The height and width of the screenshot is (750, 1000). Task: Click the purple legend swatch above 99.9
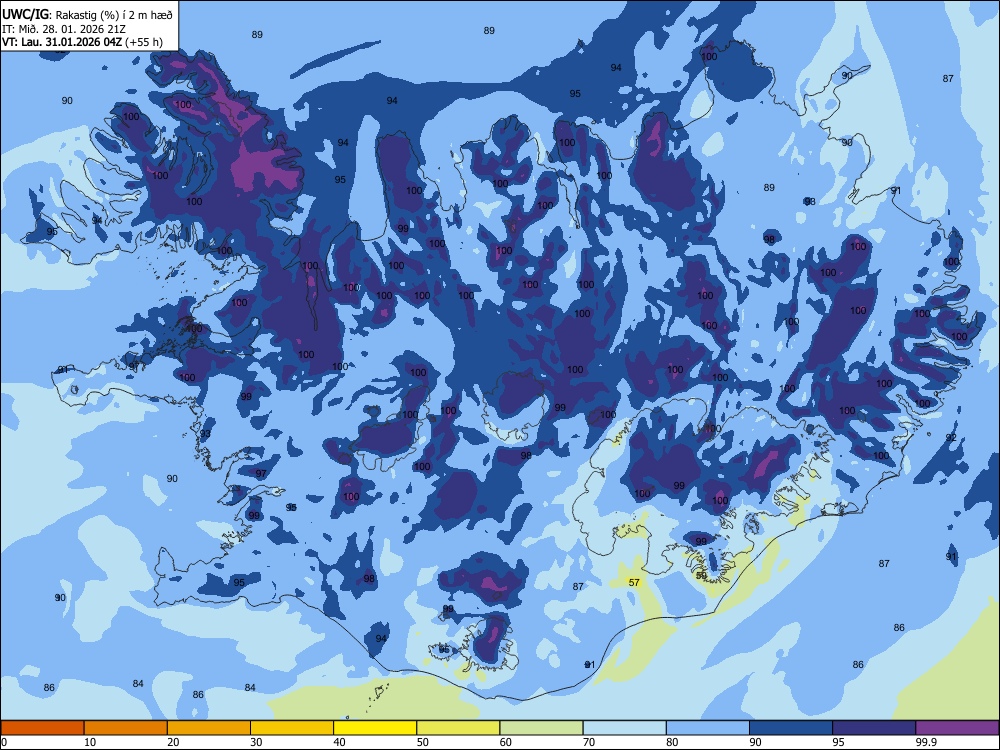click(x=957, y=728)
